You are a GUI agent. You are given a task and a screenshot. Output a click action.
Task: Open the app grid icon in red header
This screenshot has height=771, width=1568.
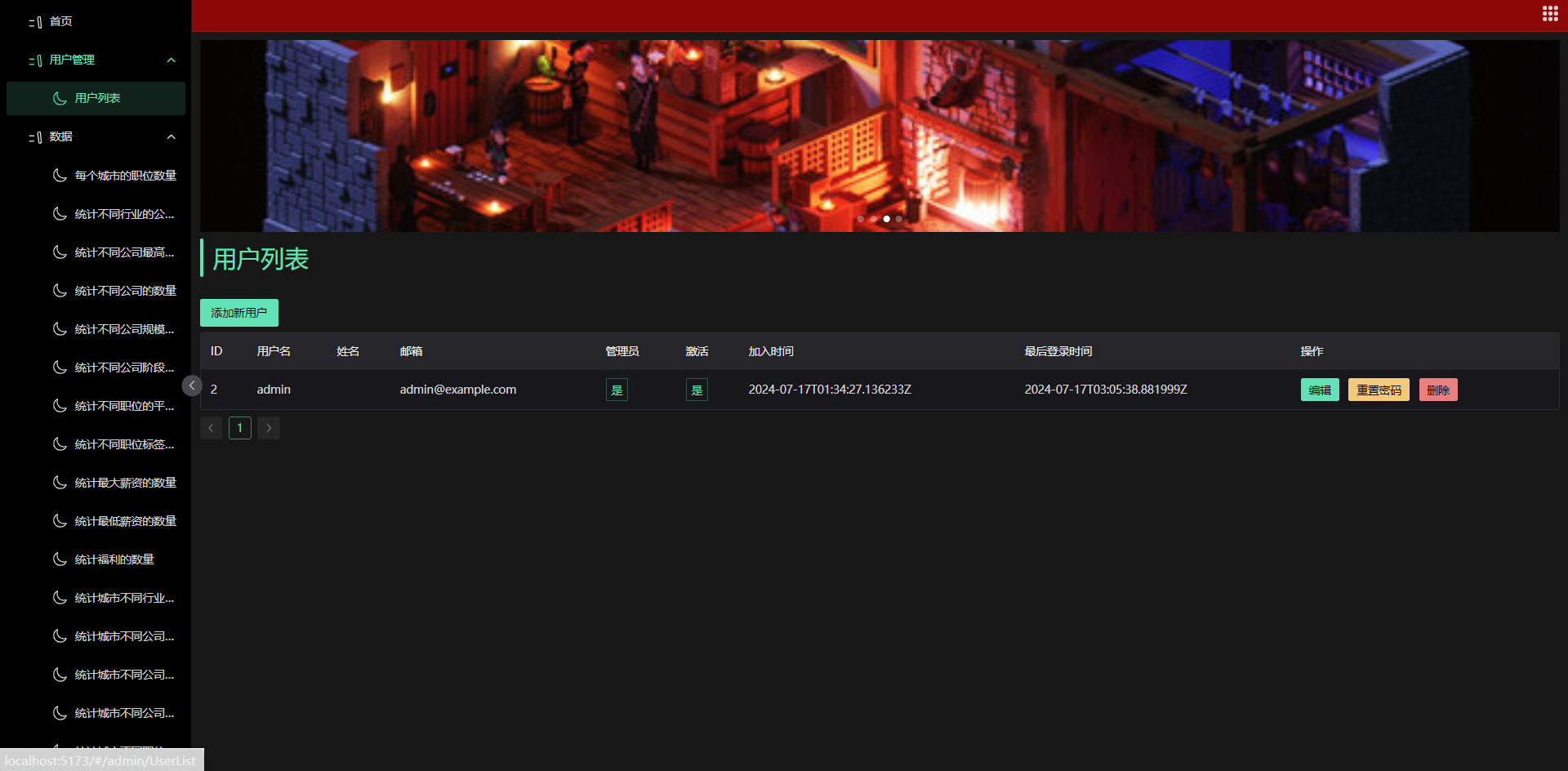tap(1550, 14)
